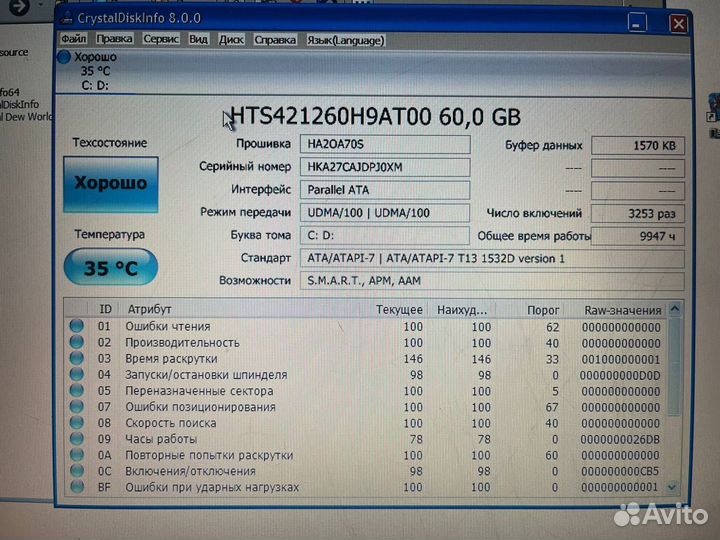This screenshot has height=540, width=720.
Task: Select the Часы работы attribute text
Action: [161, 439]
